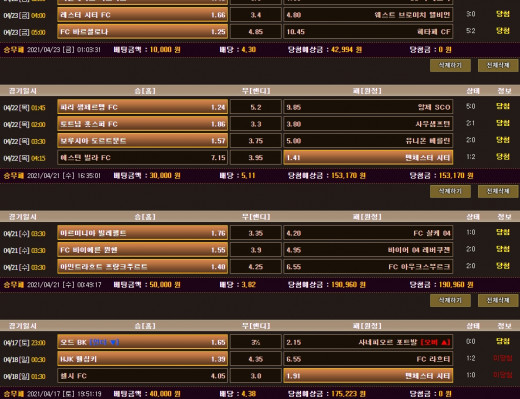Select 맨체스터 시티 away odds 1.91
This screenshot has width=520, height=399.
[x=368, y=376]
